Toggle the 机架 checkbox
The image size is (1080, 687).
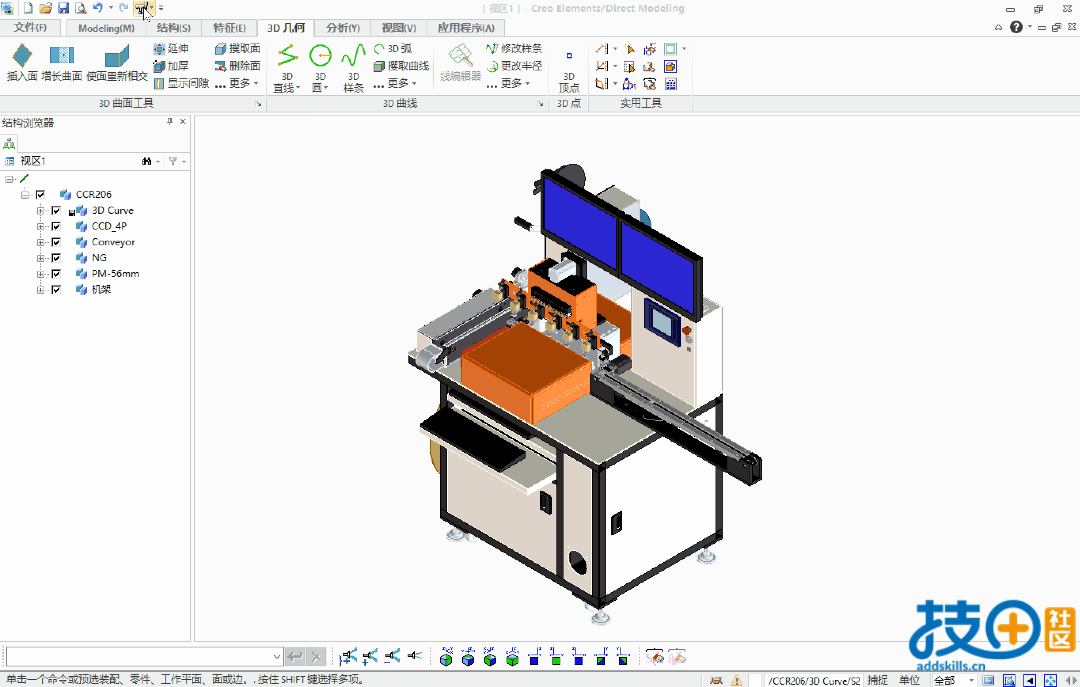pos(56,289)
